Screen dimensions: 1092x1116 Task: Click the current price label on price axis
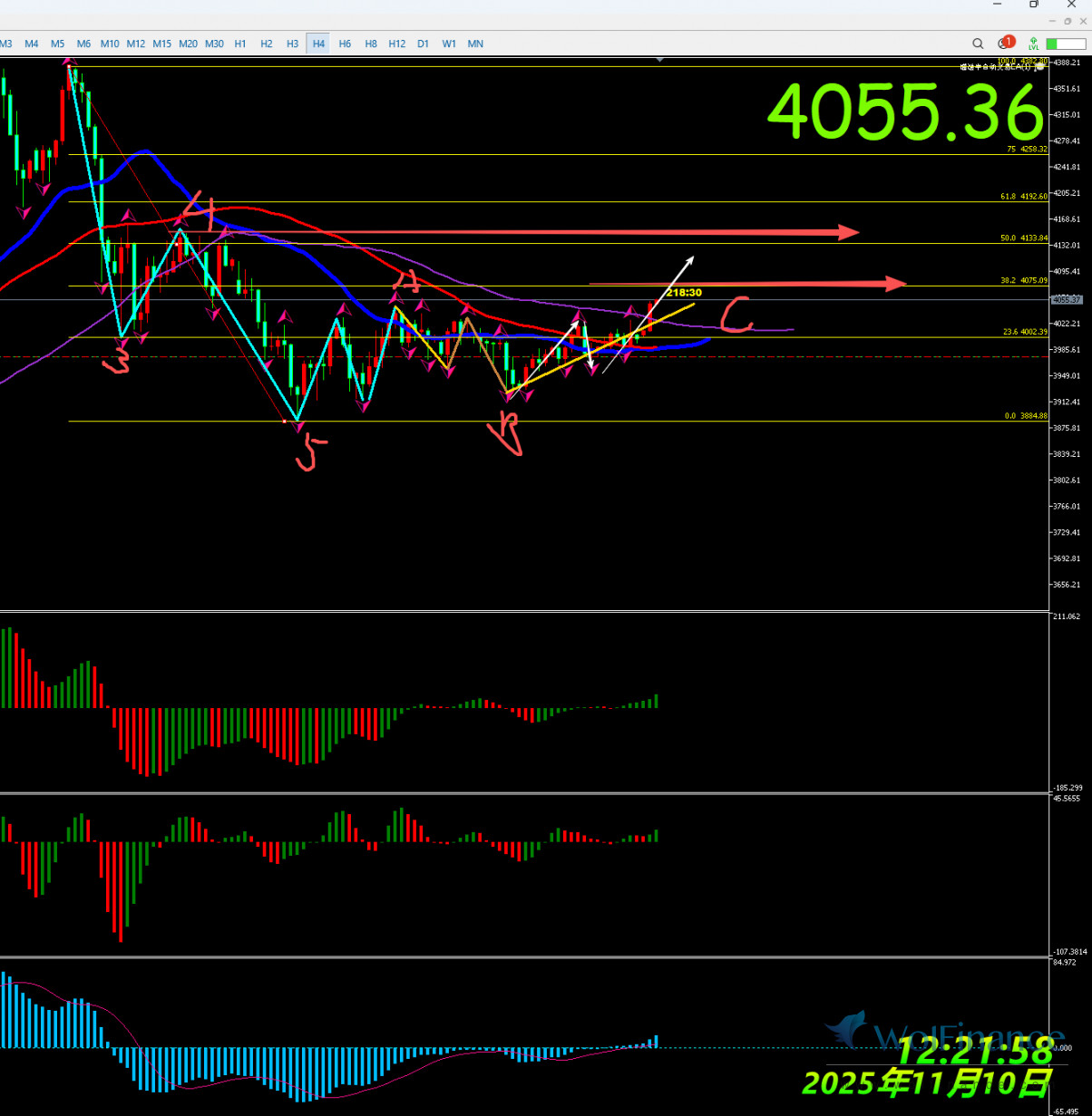tap(1066, 299)
